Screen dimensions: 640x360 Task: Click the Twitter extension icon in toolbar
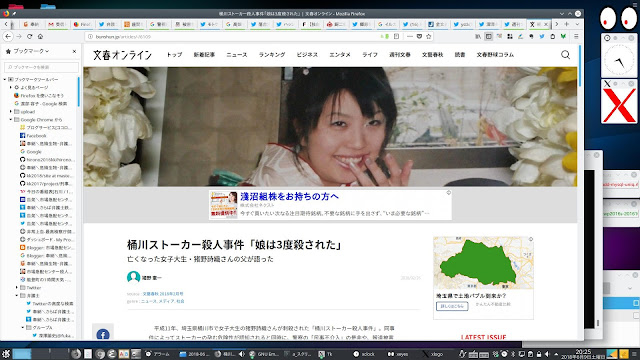click(x=542, y=36)
